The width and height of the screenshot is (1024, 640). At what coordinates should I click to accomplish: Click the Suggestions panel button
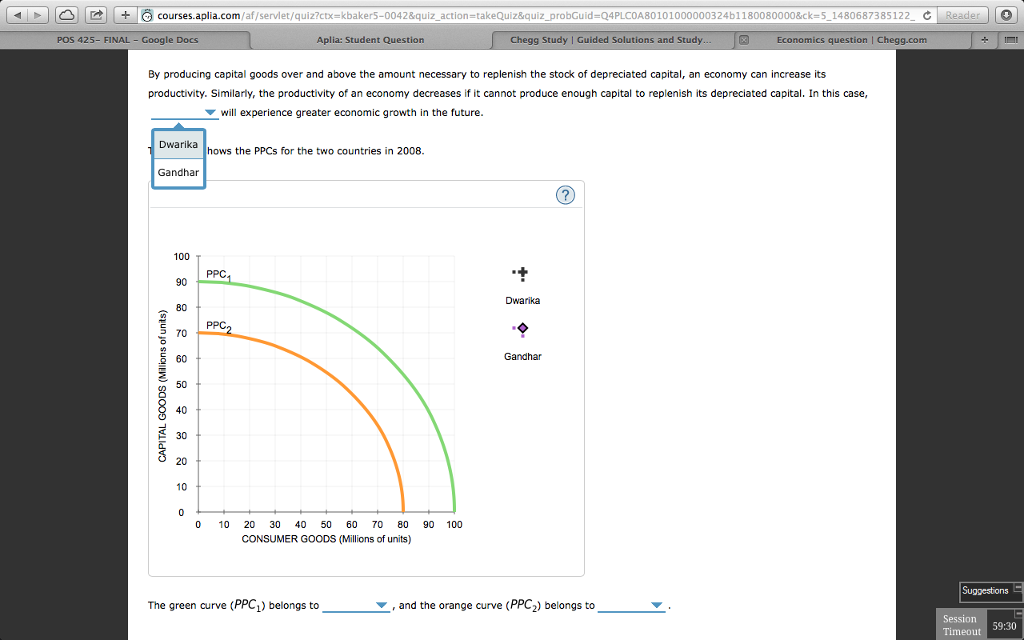(x=985, y=590)
